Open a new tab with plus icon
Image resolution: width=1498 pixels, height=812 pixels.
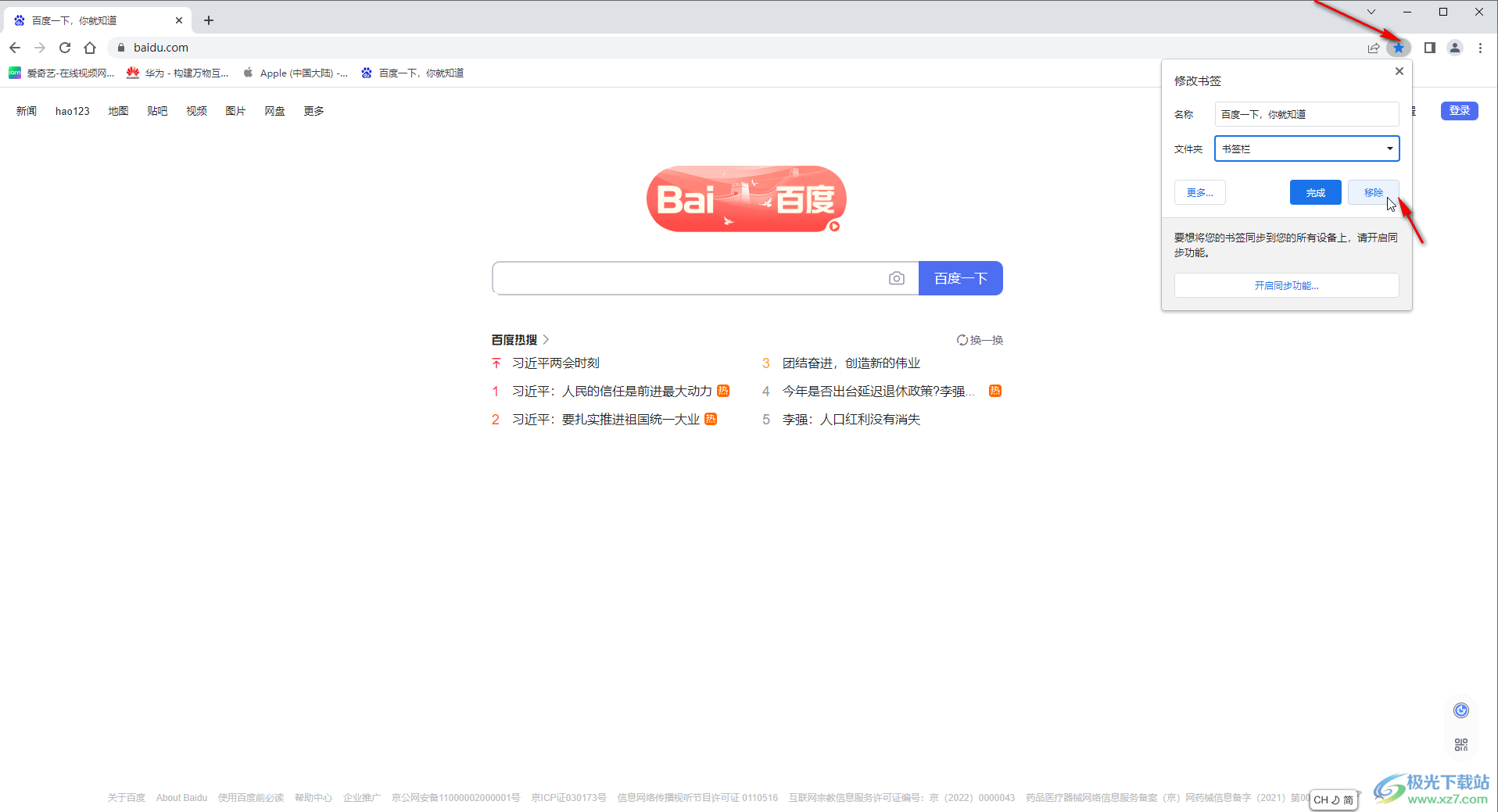209,20
